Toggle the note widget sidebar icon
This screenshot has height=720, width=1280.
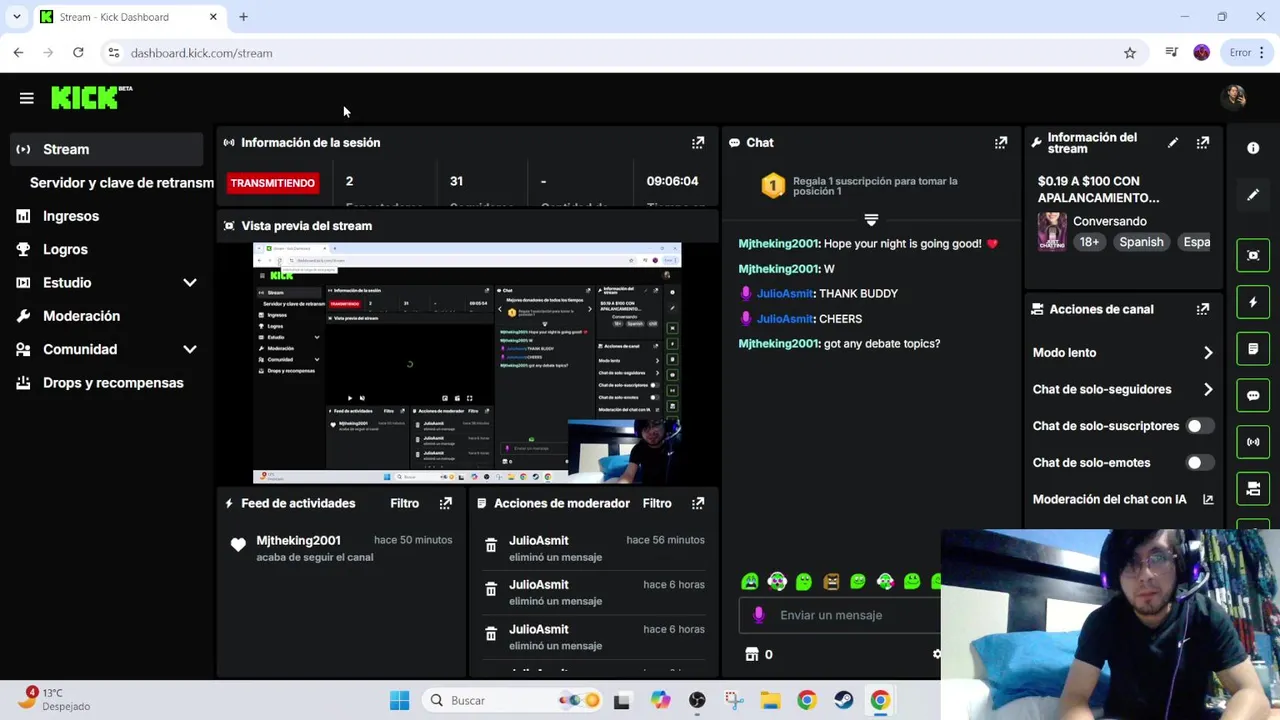click(x=1253, y=349)
